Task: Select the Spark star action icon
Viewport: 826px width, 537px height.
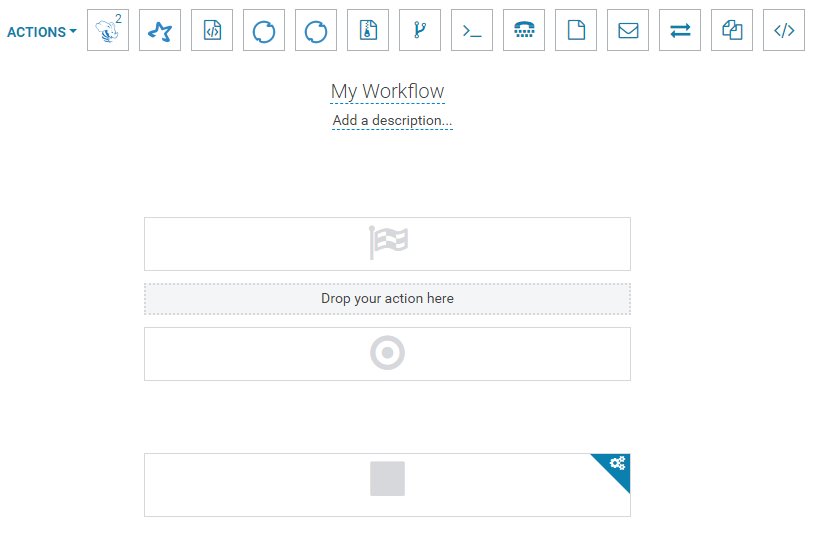Action: (160, 30)
